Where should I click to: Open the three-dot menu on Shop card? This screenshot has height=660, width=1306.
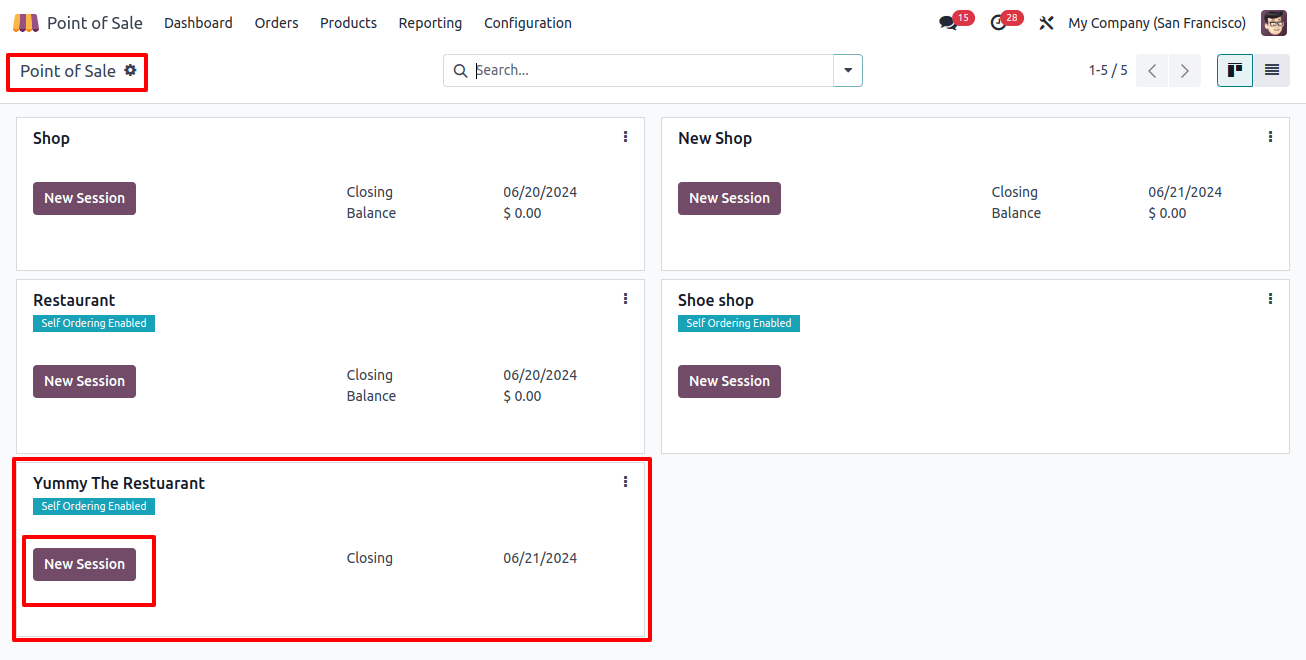tap(625, 137)
